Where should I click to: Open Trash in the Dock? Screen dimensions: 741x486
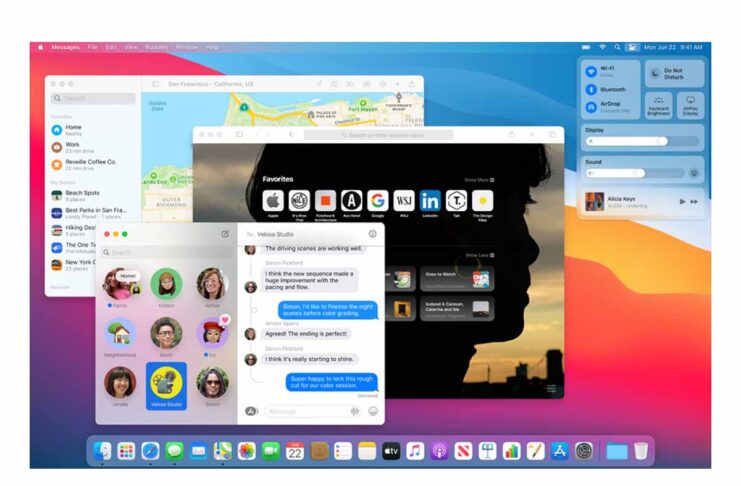(x=641, y=451)
